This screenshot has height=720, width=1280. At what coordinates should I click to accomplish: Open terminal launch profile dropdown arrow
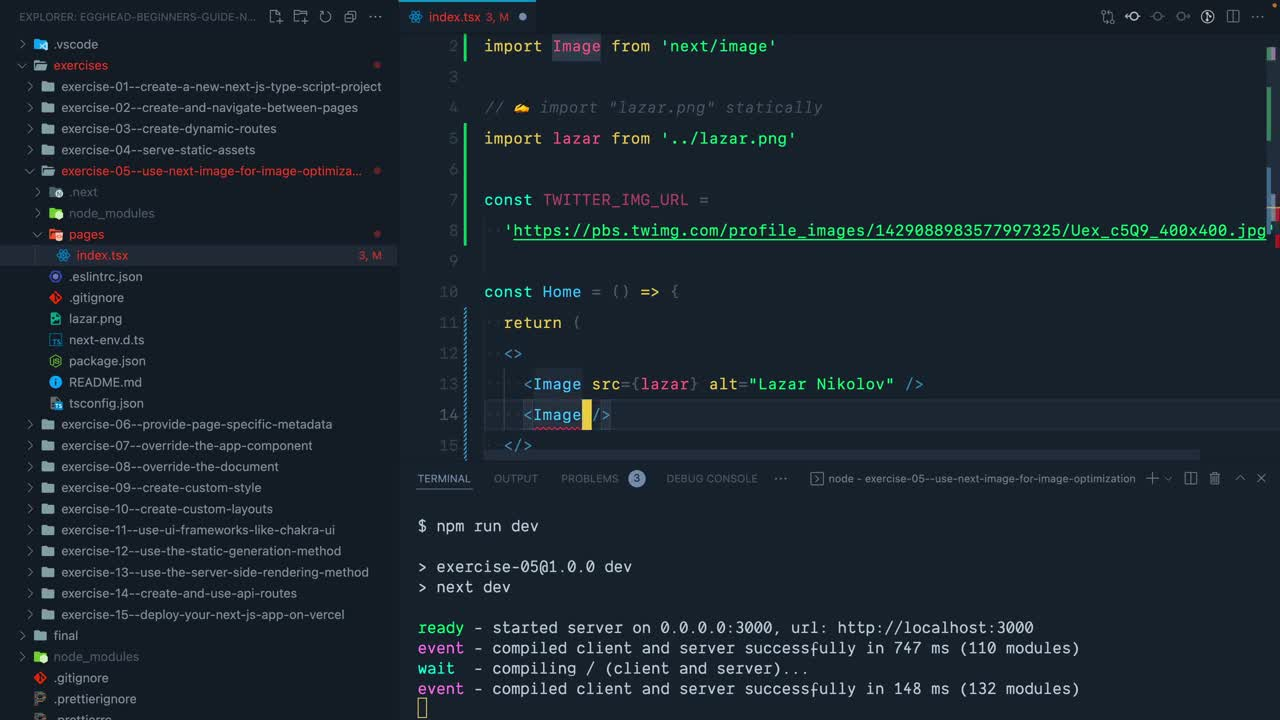(1168, 479)
